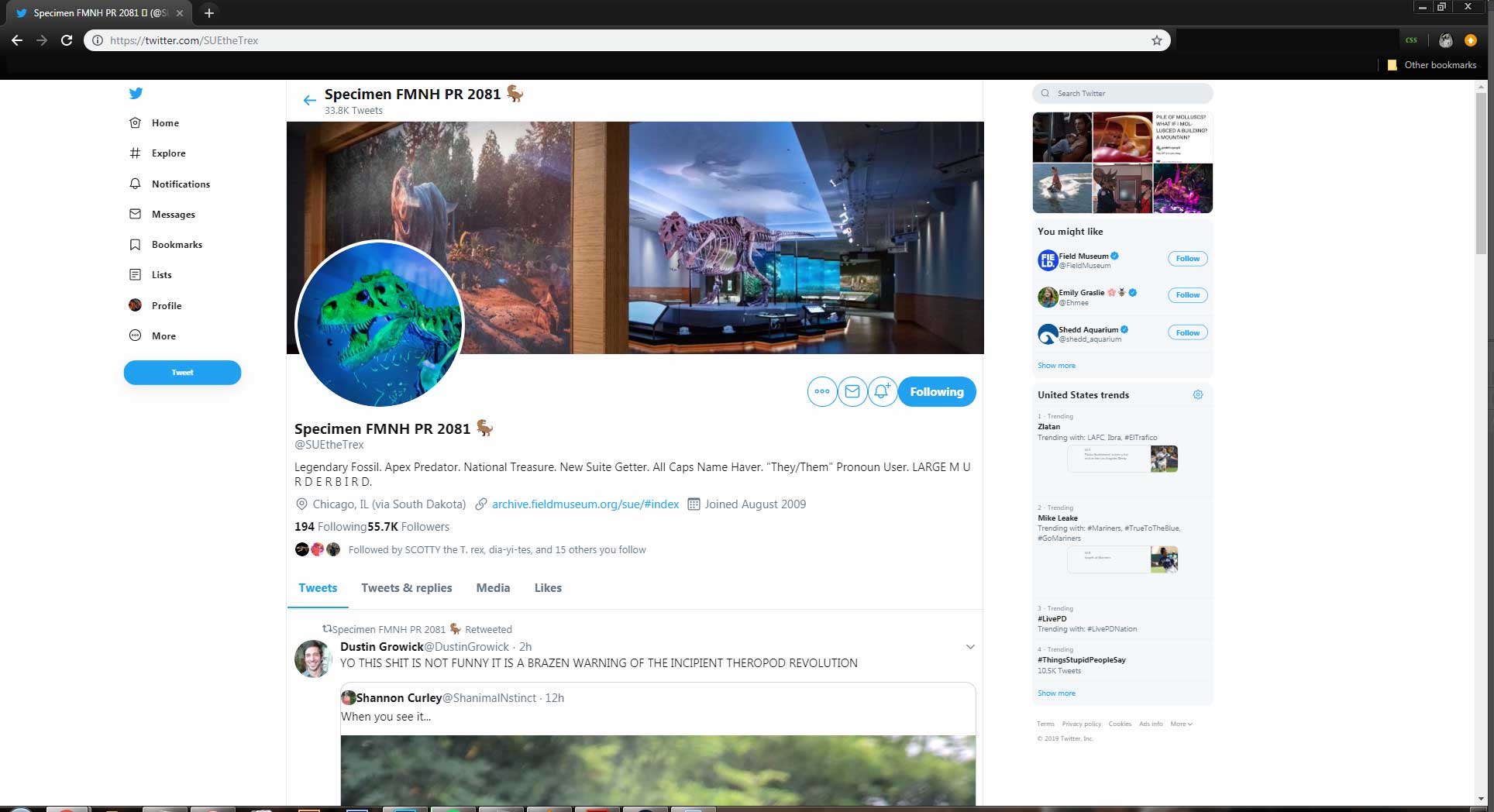Open Dustin Growick's avatar

(x=313, y=659)
